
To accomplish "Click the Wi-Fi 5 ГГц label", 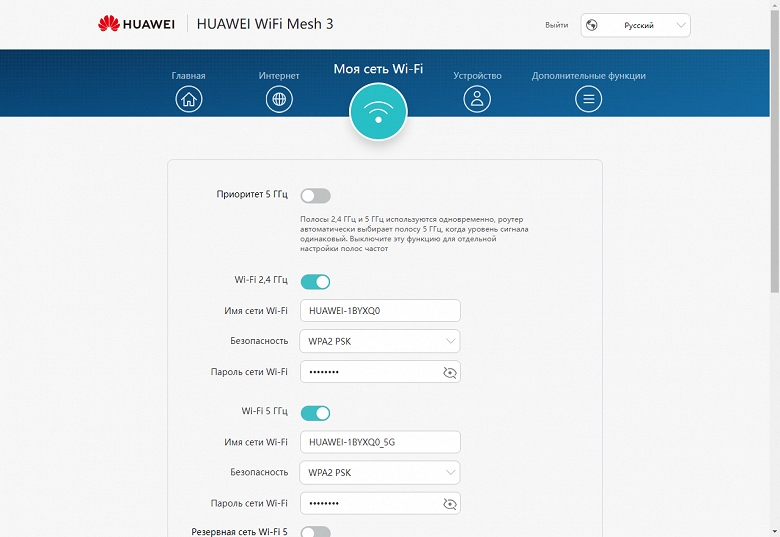I will click(x=265, y=411).
